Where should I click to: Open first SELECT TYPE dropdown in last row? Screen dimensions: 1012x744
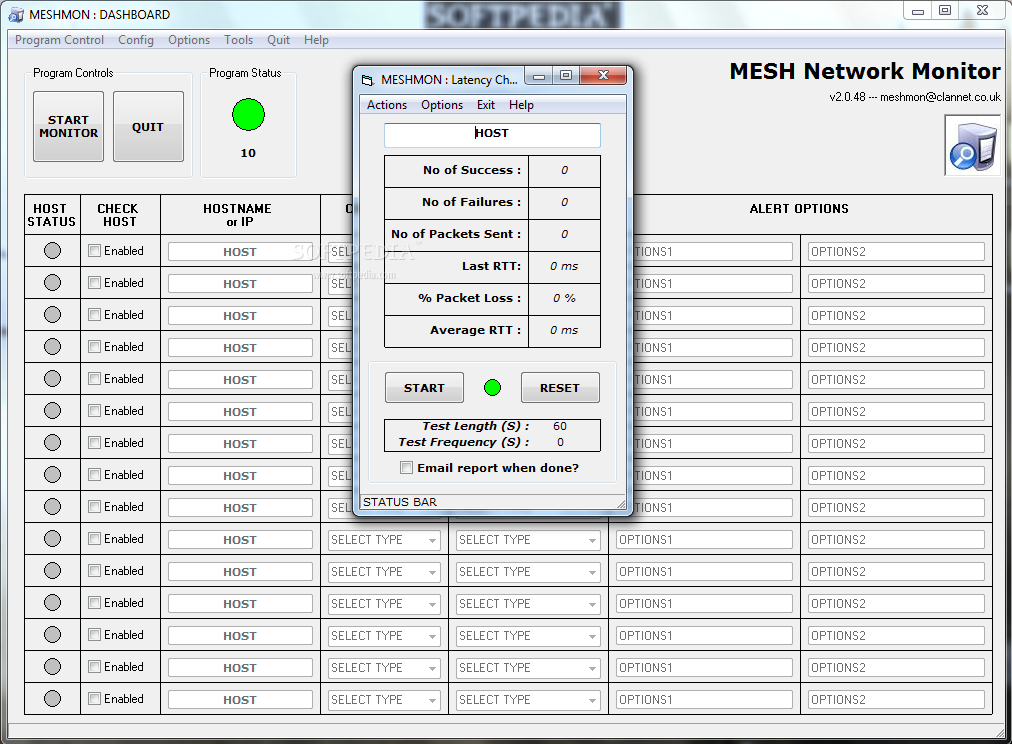[384, 699]
